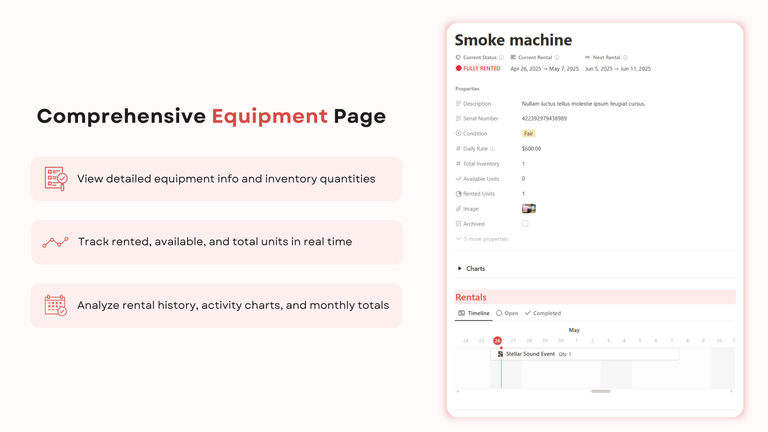Viewport: 768px width, 432px height.
Task: Click the timeline scroll right arrow
Action: coord(732,391)
